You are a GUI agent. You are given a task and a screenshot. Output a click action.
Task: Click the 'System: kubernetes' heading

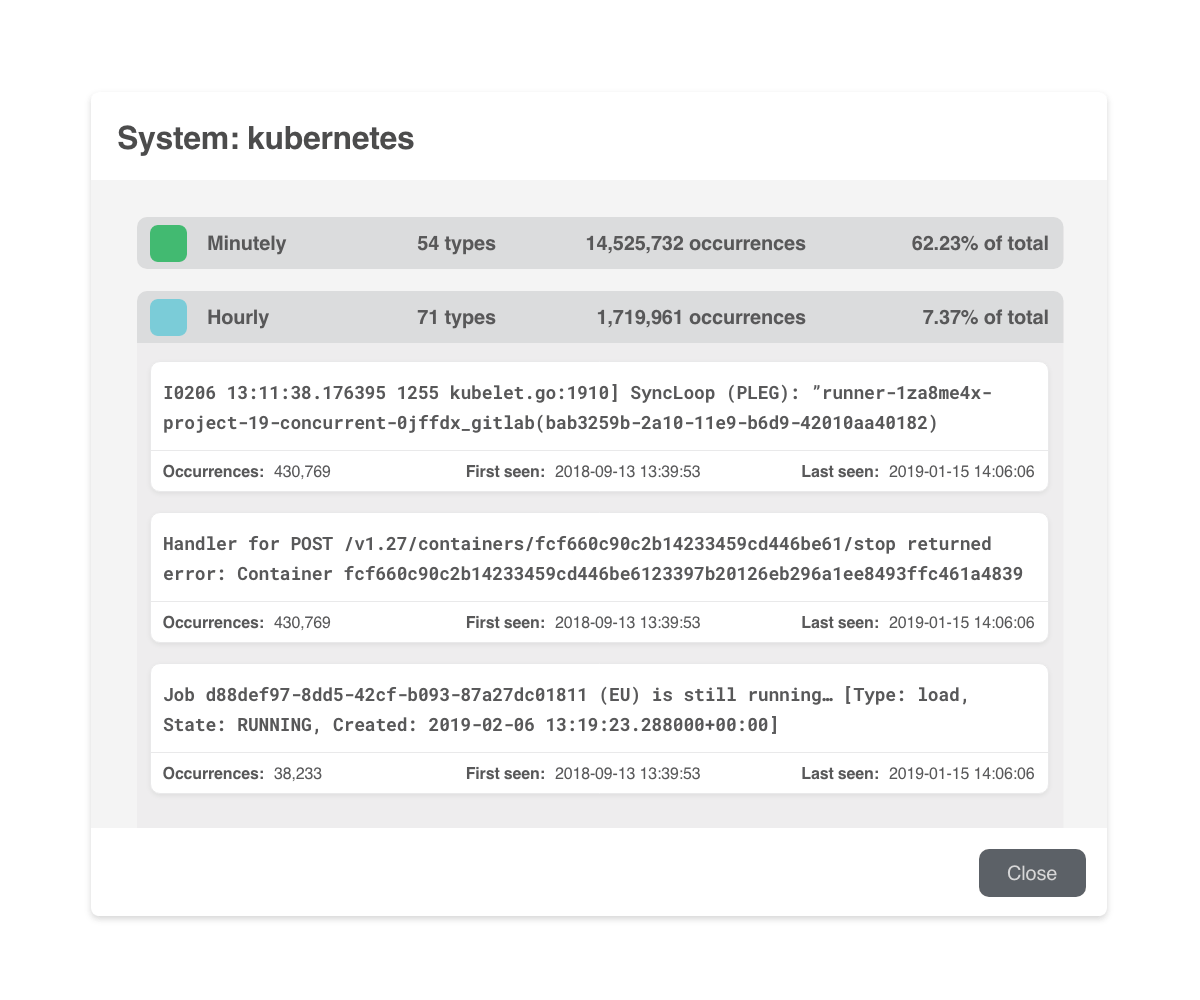pos(266,138)
